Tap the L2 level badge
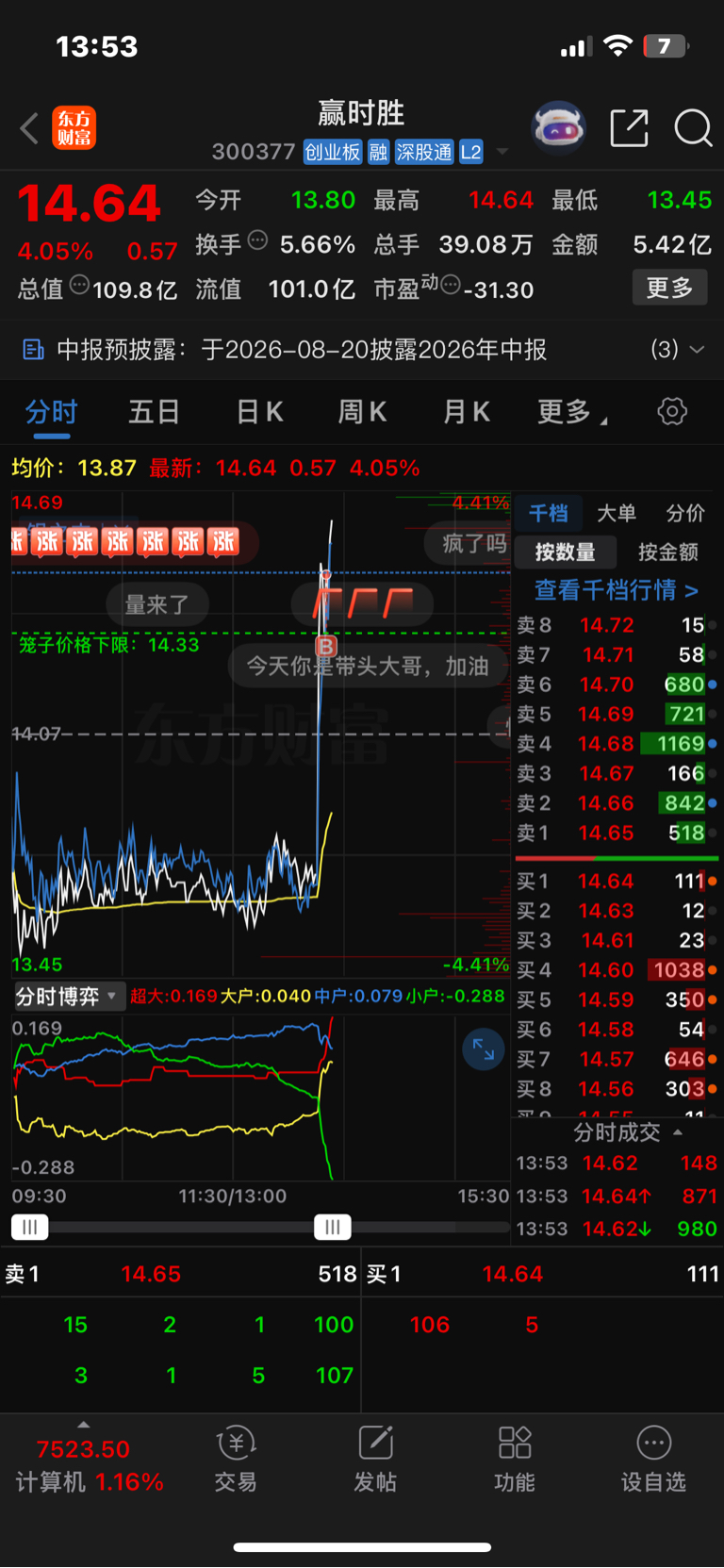Image resolution: width=724 pixels, height=1568 pixels. point(471,152)
